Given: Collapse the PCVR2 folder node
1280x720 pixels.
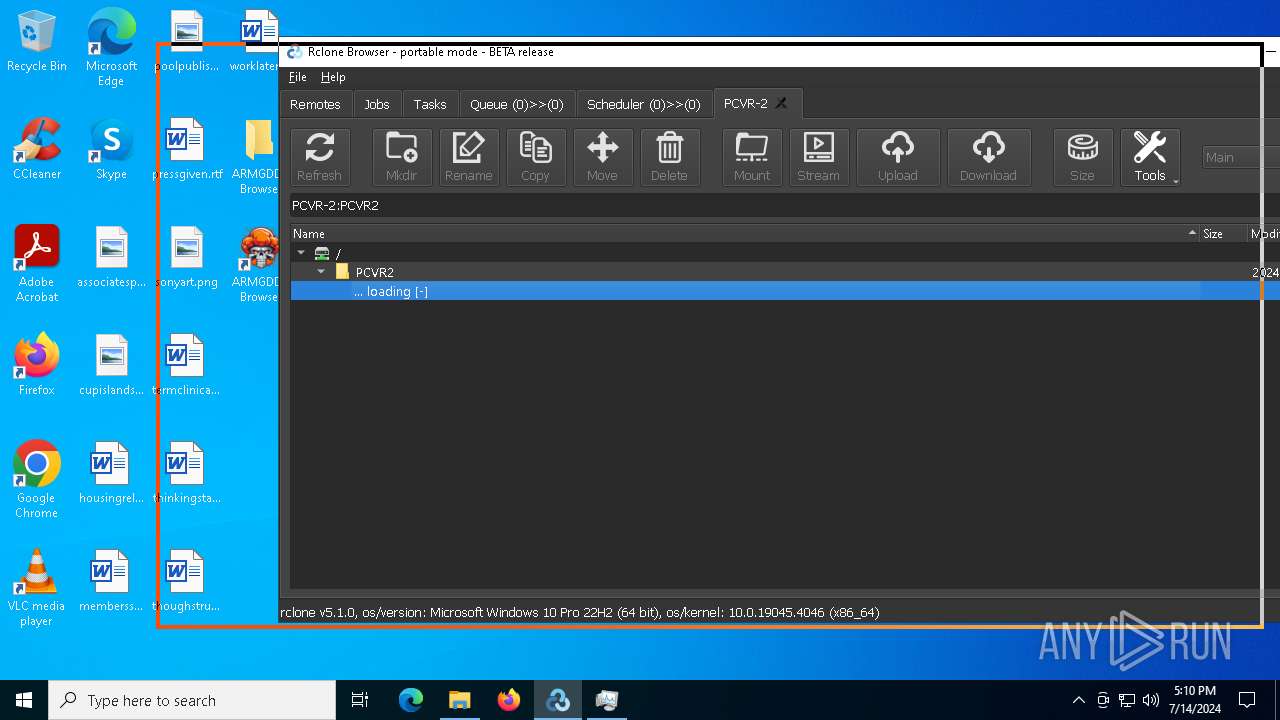Looking at the screenshot, I should tap(321, 272).
